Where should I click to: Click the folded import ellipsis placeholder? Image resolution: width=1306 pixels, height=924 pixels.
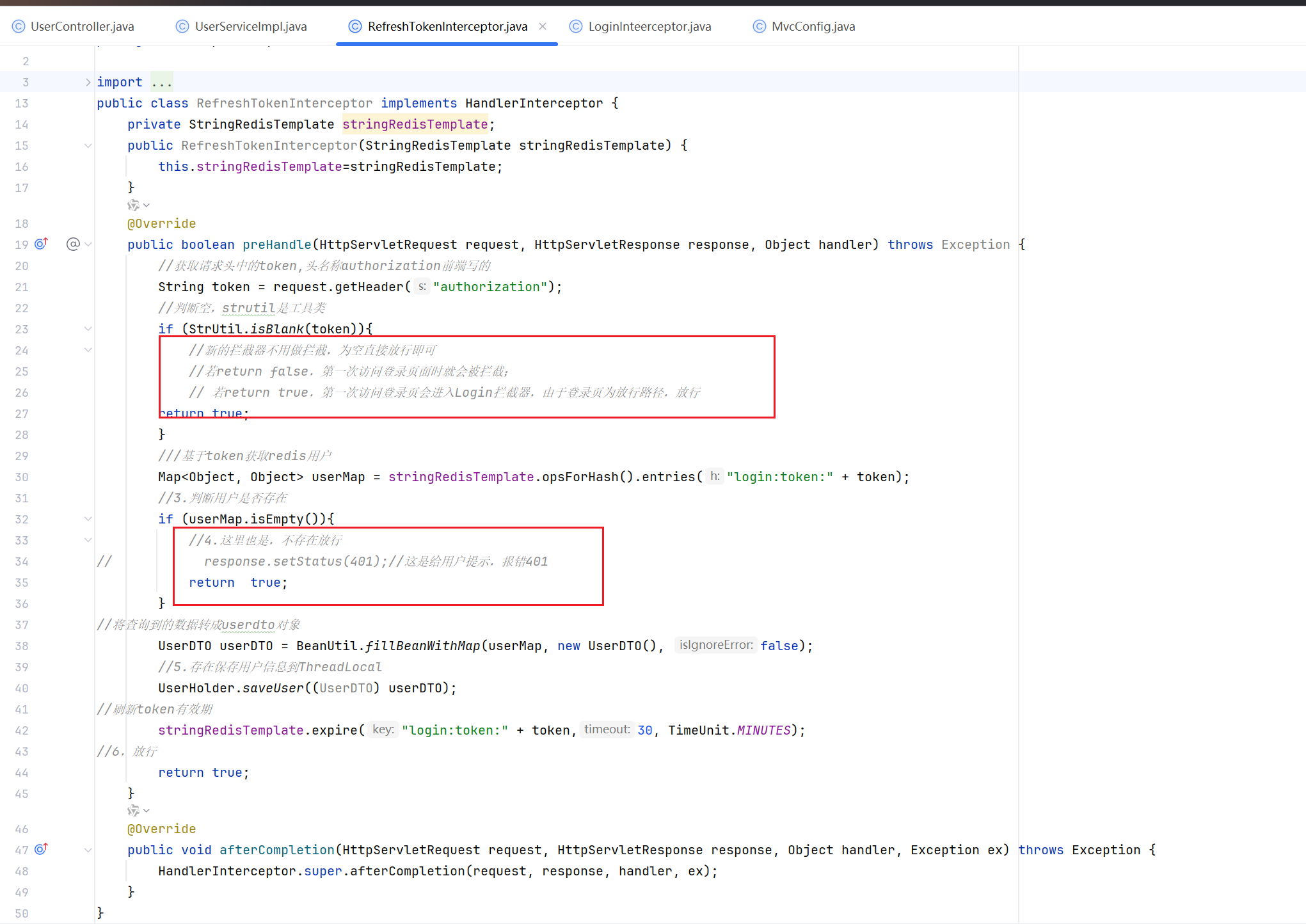click(162, 82)
